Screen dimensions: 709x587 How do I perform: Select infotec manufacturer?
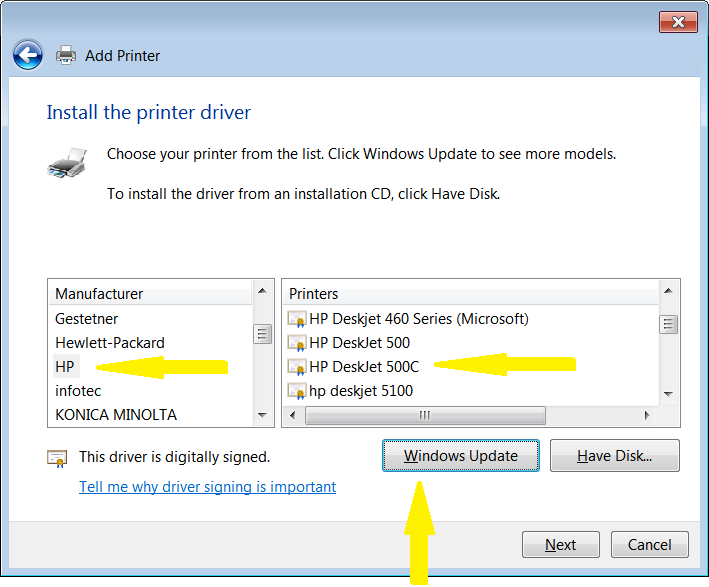pyautogui.click(x=78, y=391)
